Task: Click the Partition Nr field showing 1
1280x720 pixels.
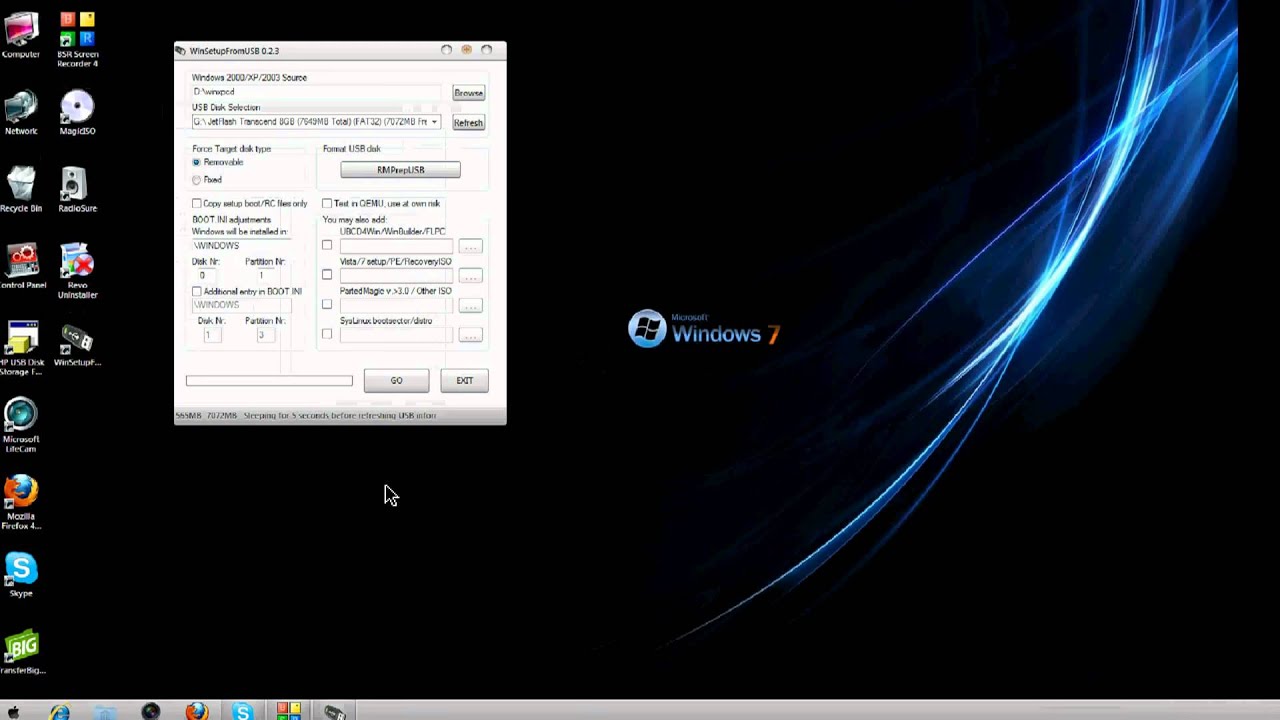Action: (x=264, y=275)
